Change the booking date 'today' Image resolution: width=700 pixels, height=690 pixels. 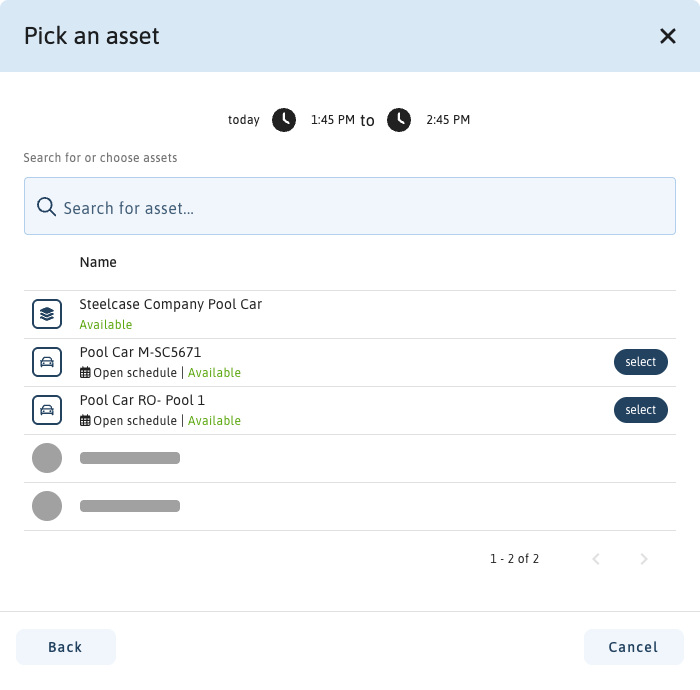(x=243, y=120)
